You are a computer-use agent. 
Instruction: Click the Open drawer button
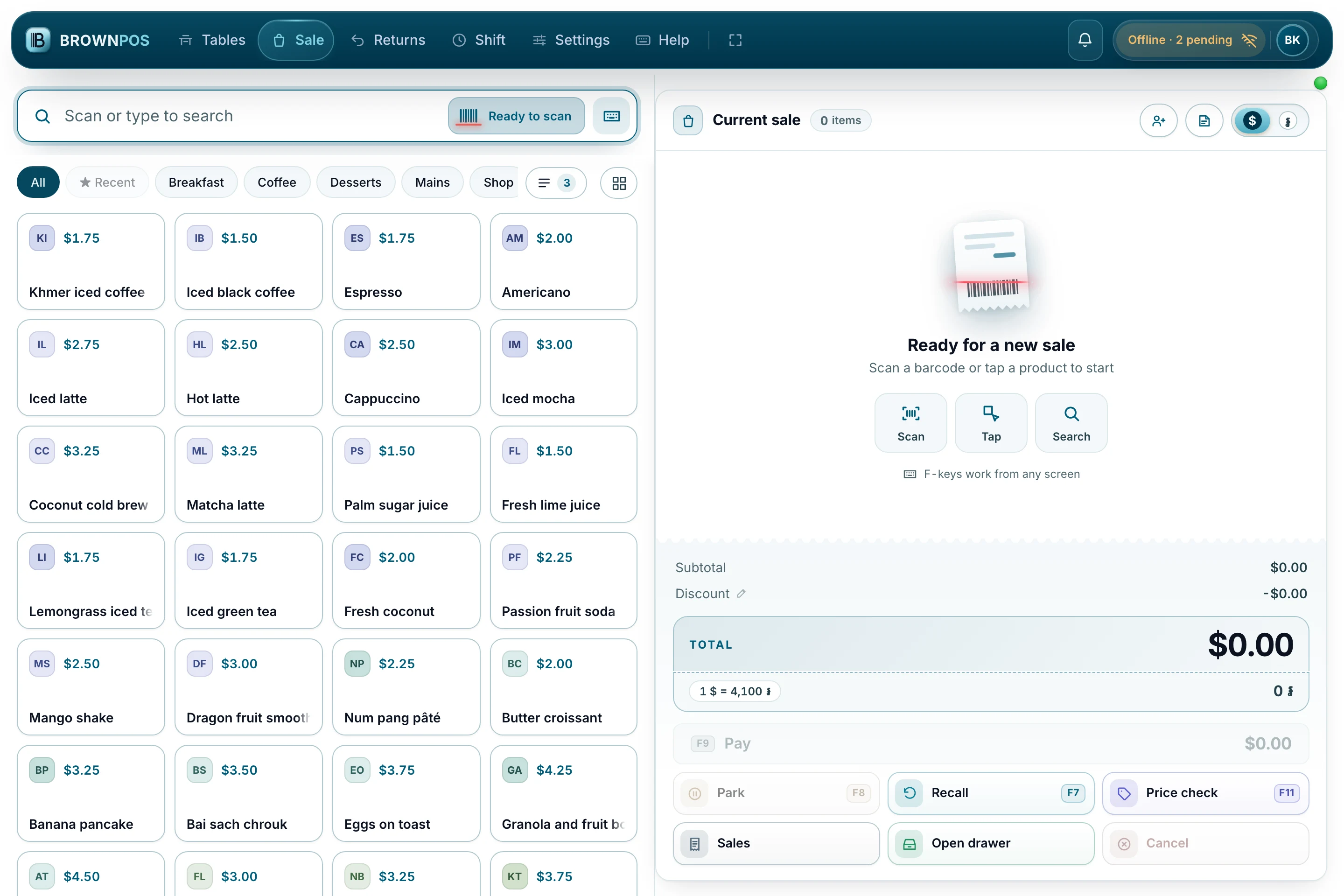[x=990, y=843]
